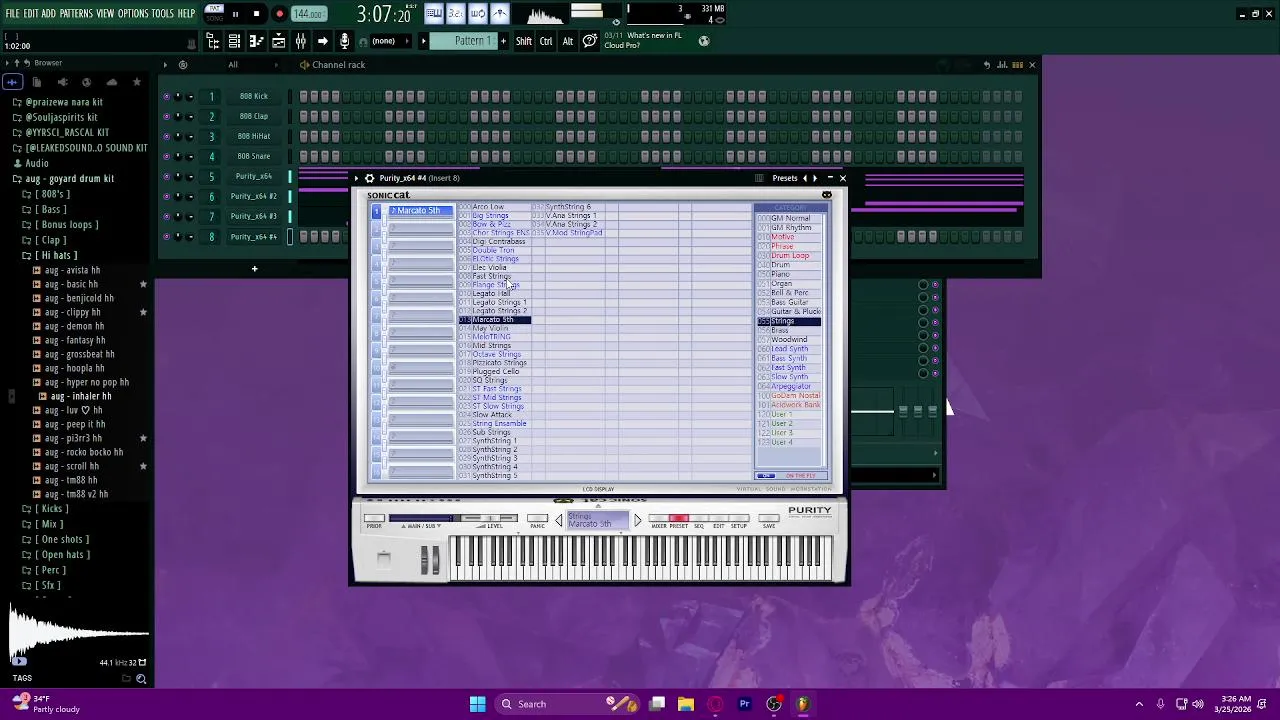Open the Mixer view icon
This screenshot has width=1280, height=720.
click(x=300, y=41)
